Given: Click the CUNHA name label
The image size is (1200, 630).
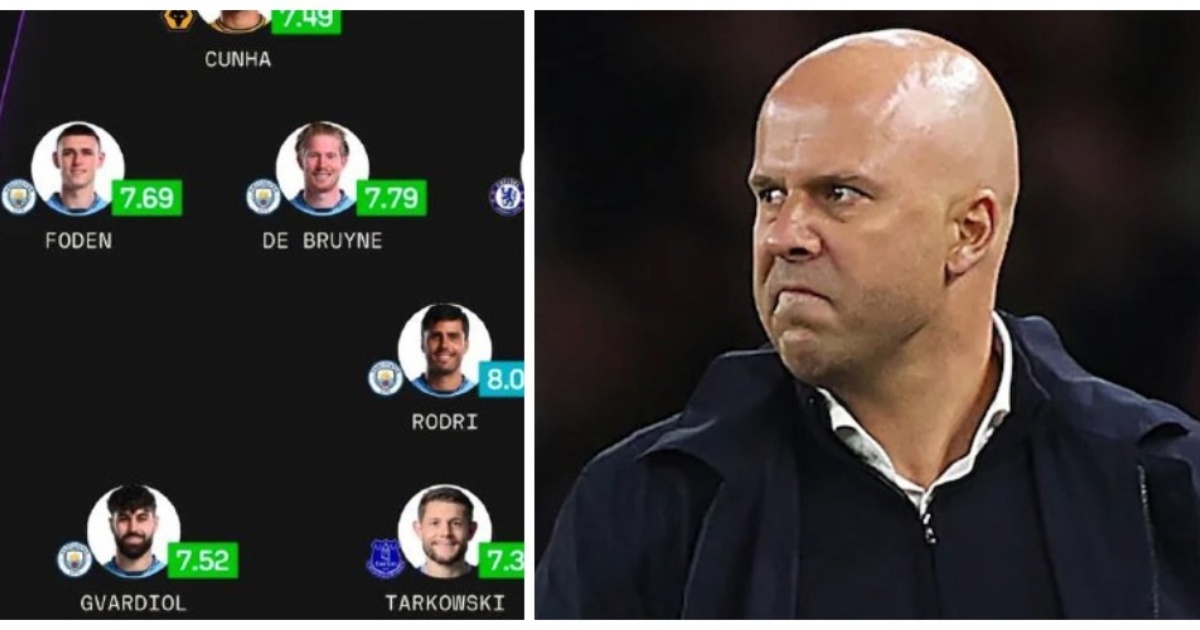Looking at the screenshot, I should (238, 59).
